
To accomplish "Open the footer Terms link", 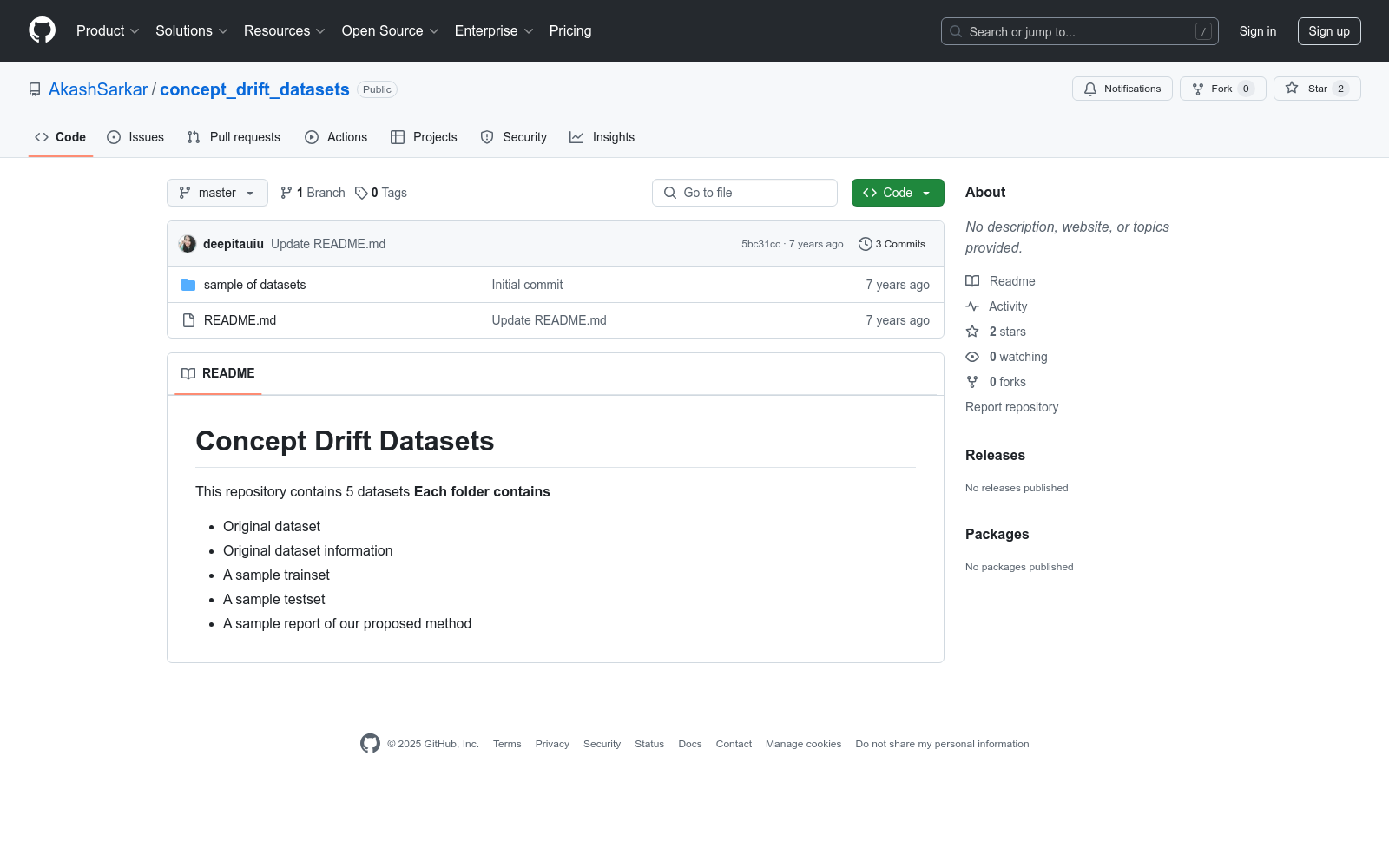I will pyautogui.click(x=507, y=744).
